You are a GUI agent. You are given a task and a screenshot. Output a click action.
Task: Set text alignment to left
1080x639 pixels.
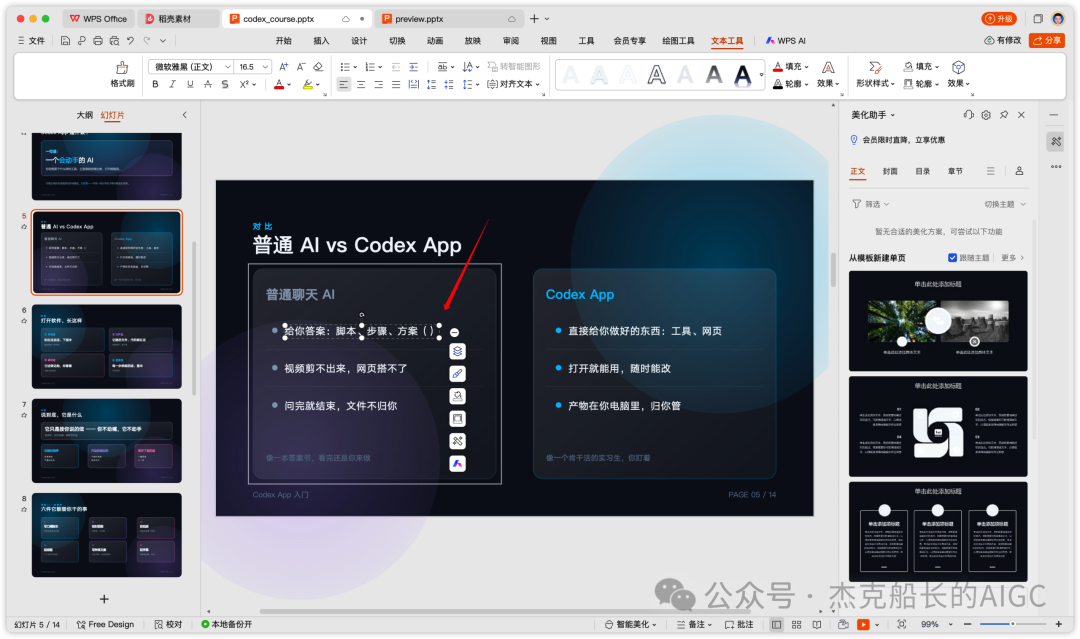click(x=344, y=84)
